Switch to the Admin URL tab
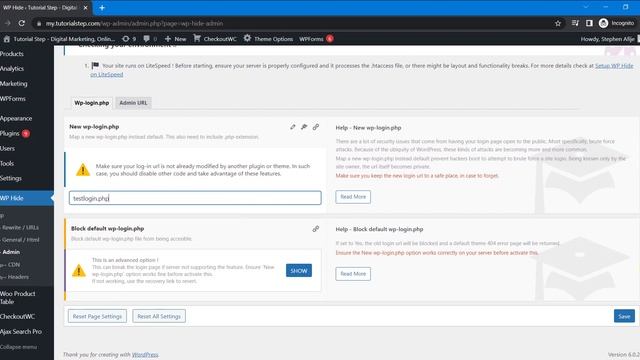 [133, 103]
